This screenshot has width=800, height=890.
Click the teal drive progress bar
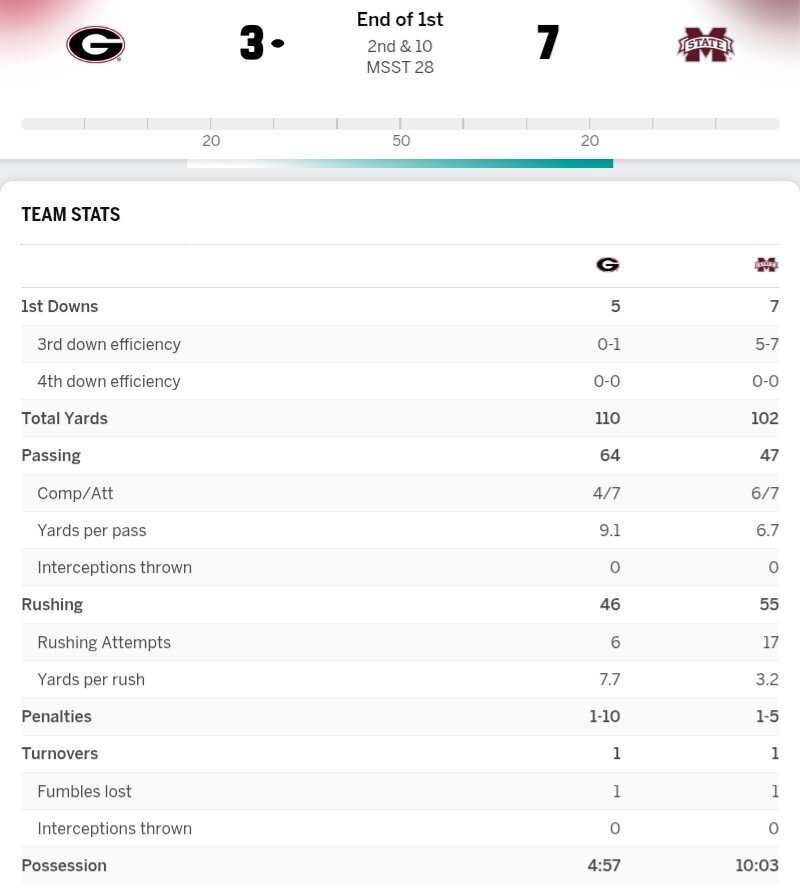[400, 163]
